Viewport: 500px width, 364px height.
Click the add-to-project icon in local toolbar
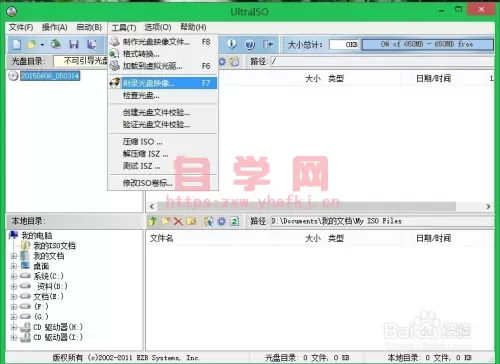(x=209, y=221)
